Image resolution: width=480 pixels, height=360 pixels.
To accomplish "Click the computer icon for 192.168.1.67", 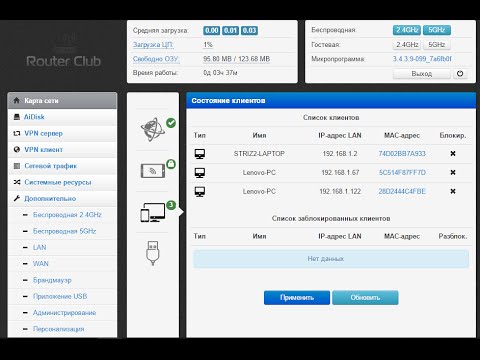I will pos(200,173).
